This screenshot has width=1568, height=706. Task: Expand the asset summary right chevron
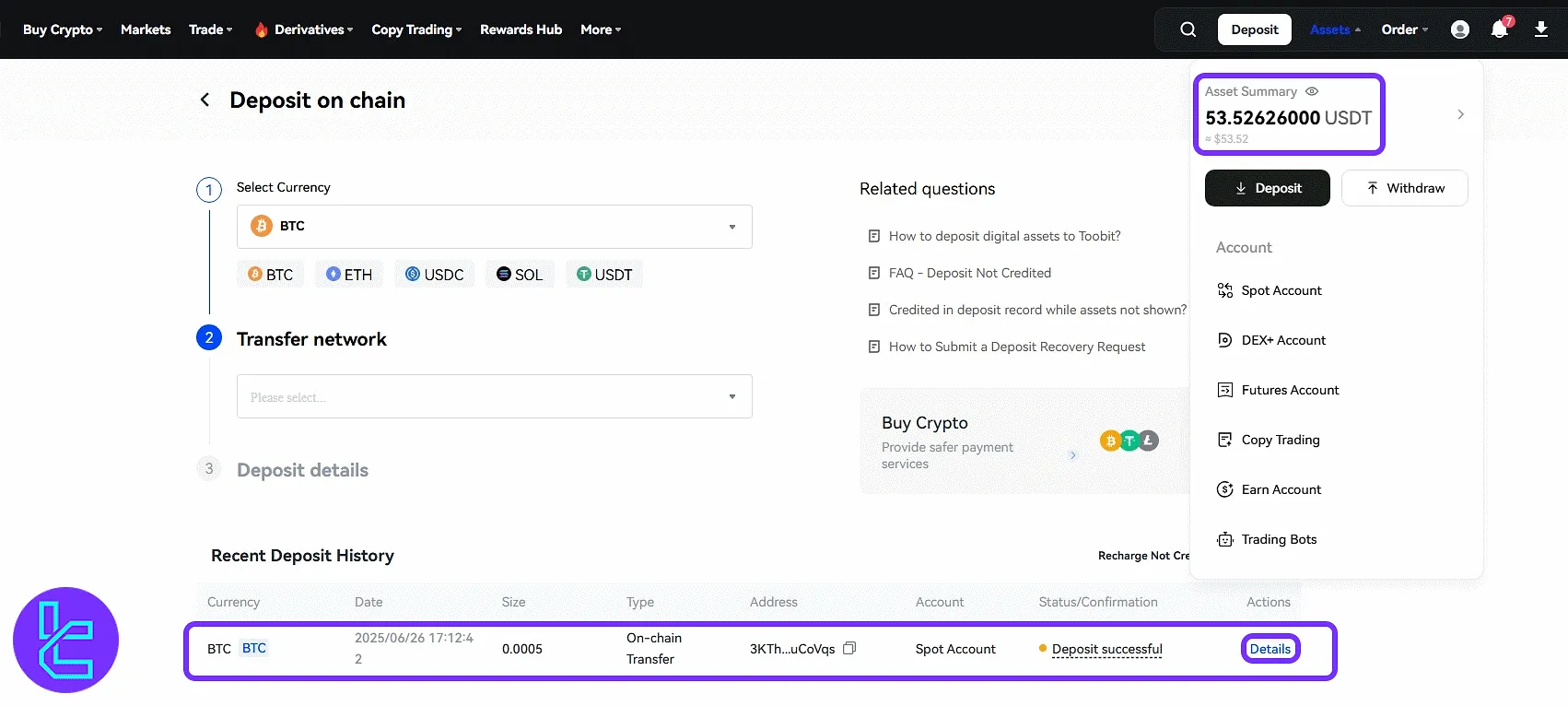click(1460, 114)
